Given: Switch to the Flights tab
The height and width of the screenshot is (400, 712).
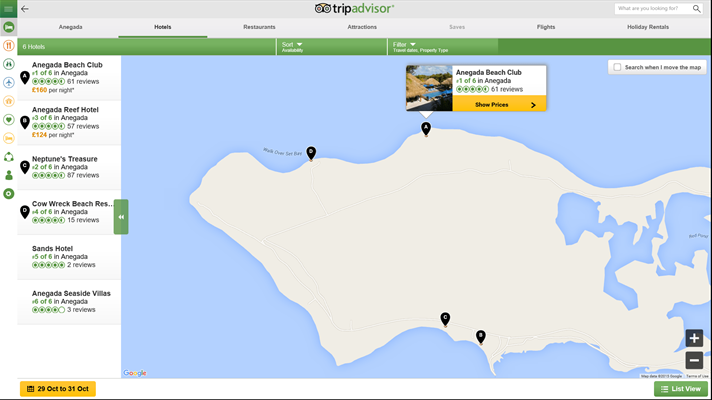Looking at the screenshot, I should (546, 27).
